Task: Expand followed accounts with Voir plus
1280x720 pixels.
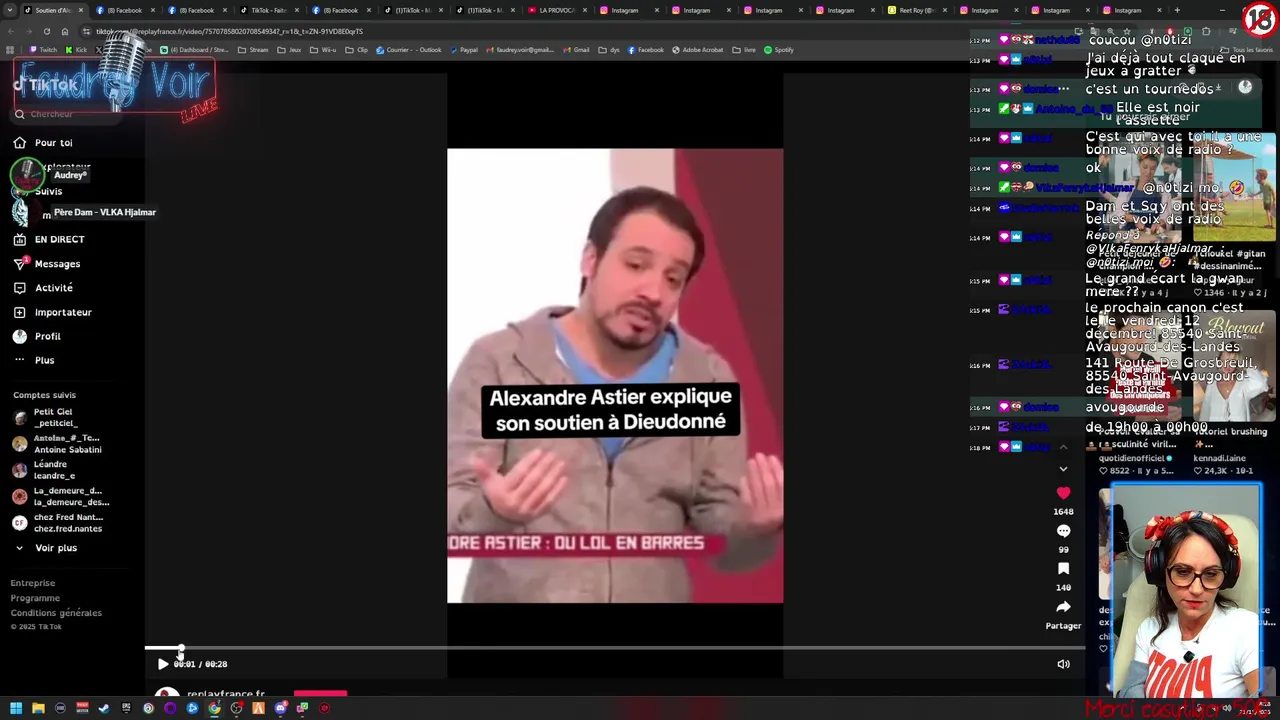Action: (47, 548)
